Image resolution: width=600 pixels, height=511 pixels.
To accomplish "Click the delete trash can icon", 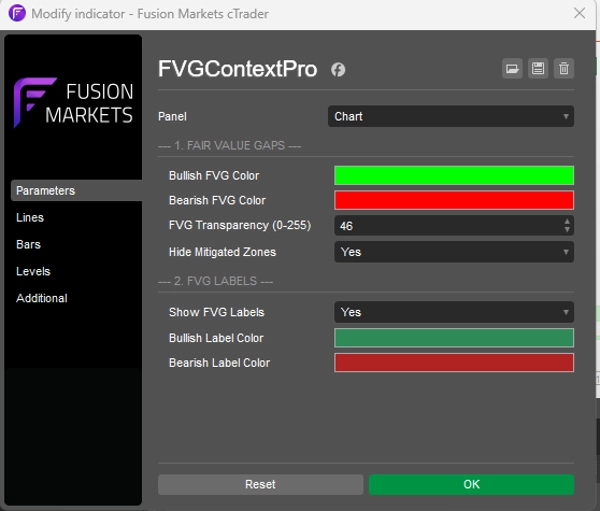I will tap(564, 69).
